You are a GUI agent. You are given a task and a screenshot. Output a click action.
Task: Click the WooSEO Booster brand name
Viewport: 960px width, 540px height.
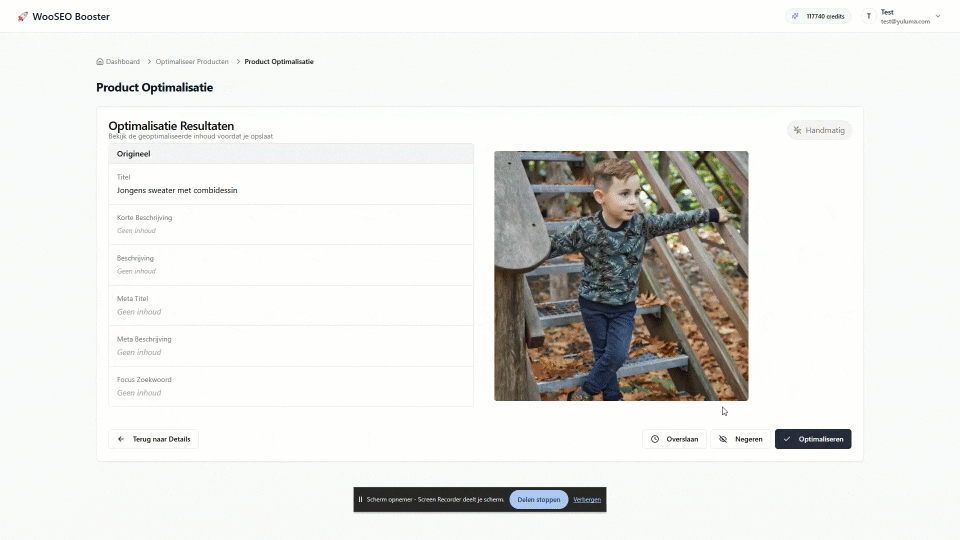coord(71,17)
